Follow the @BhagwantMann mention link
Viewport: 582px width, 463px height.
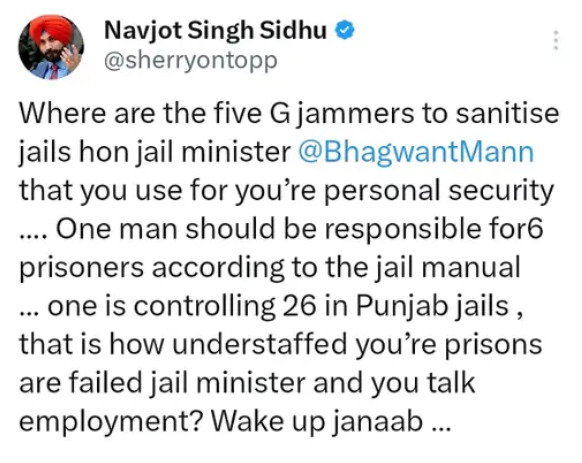416,152
